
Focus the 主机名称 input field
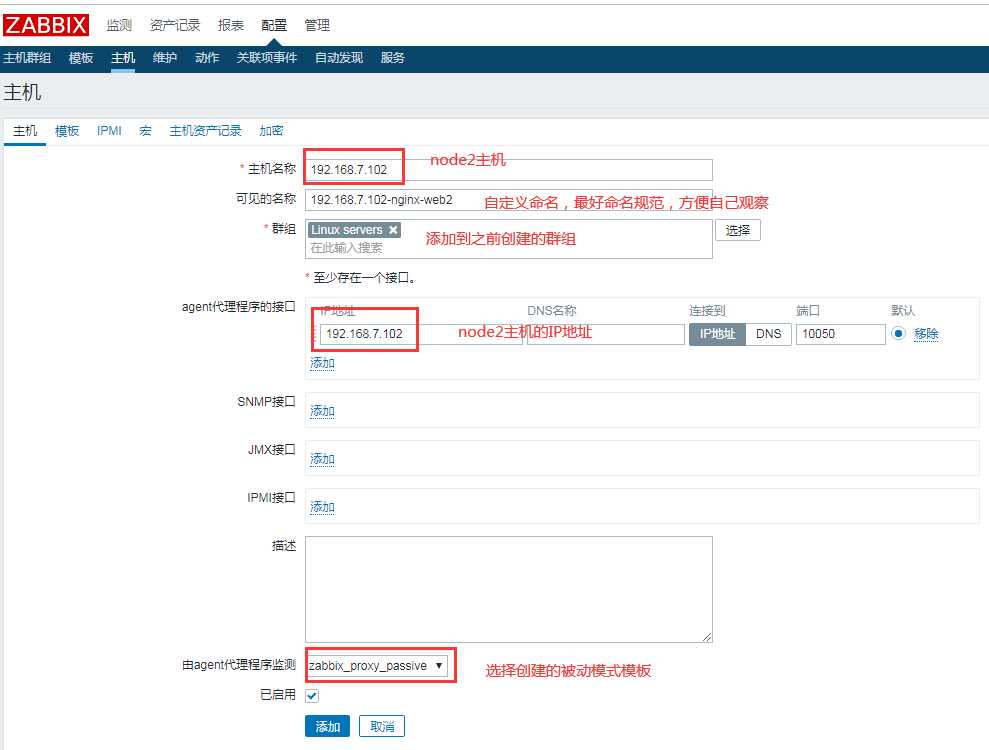pyautogui.click(x=508, y=170)
